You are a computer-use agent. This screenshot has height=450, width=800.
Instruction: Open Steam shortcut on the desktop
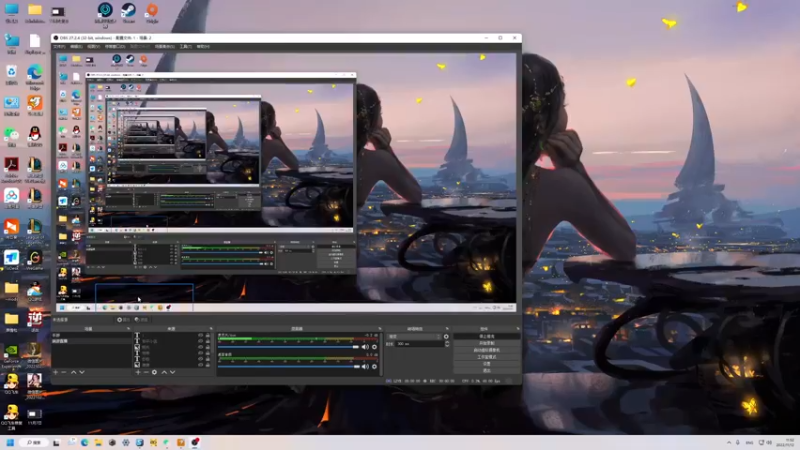(128, 13)
